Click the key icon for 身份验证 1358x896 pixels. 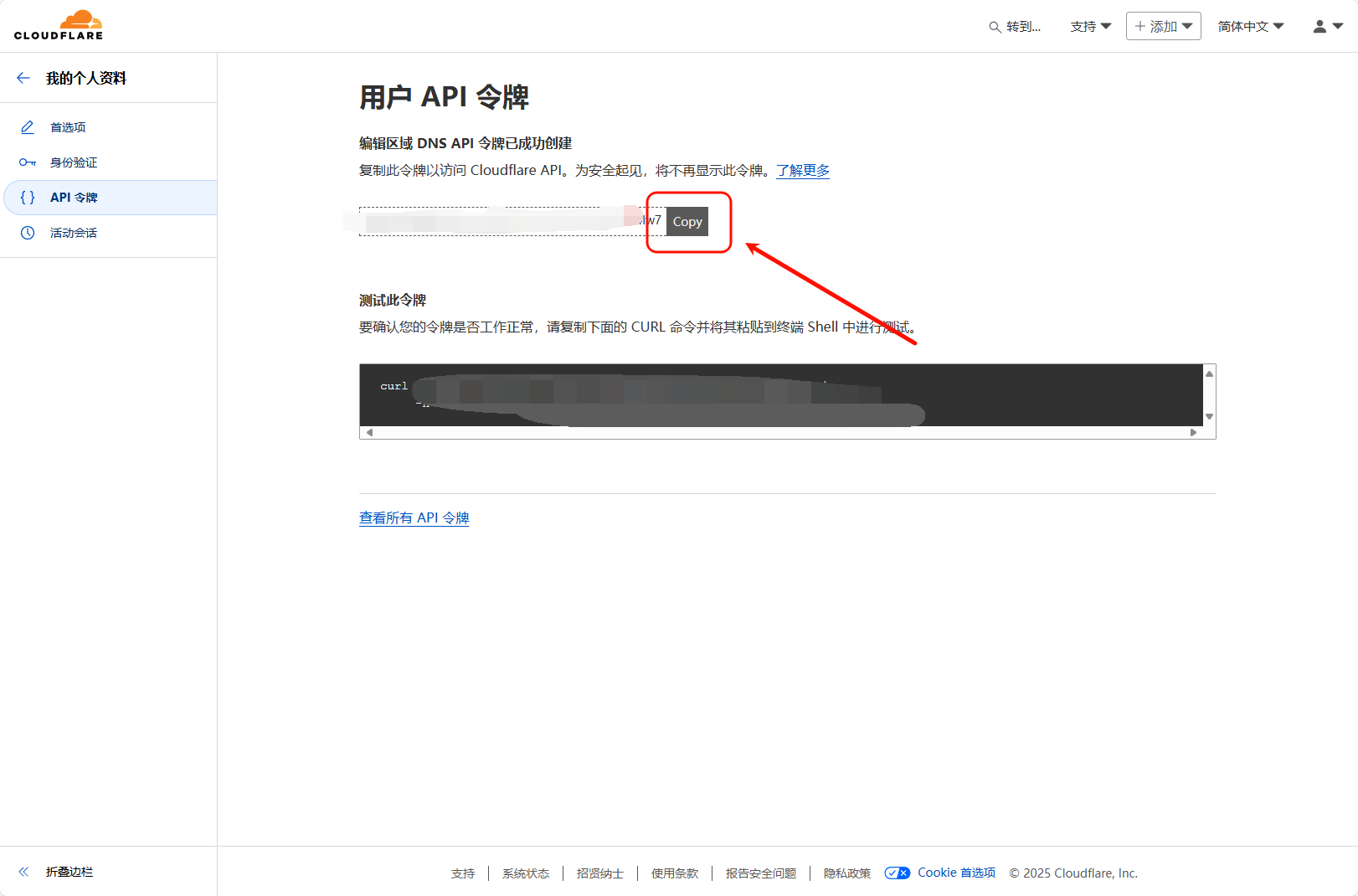pos(28,162)
